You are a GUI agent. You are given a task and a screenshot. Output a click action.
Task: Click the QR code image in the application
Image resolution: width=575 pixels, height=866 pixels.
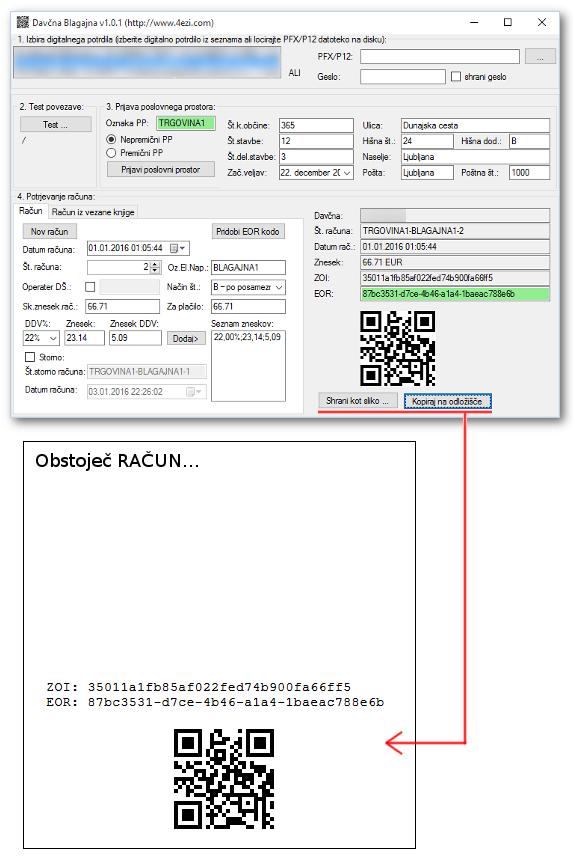(x=398, y=348)
